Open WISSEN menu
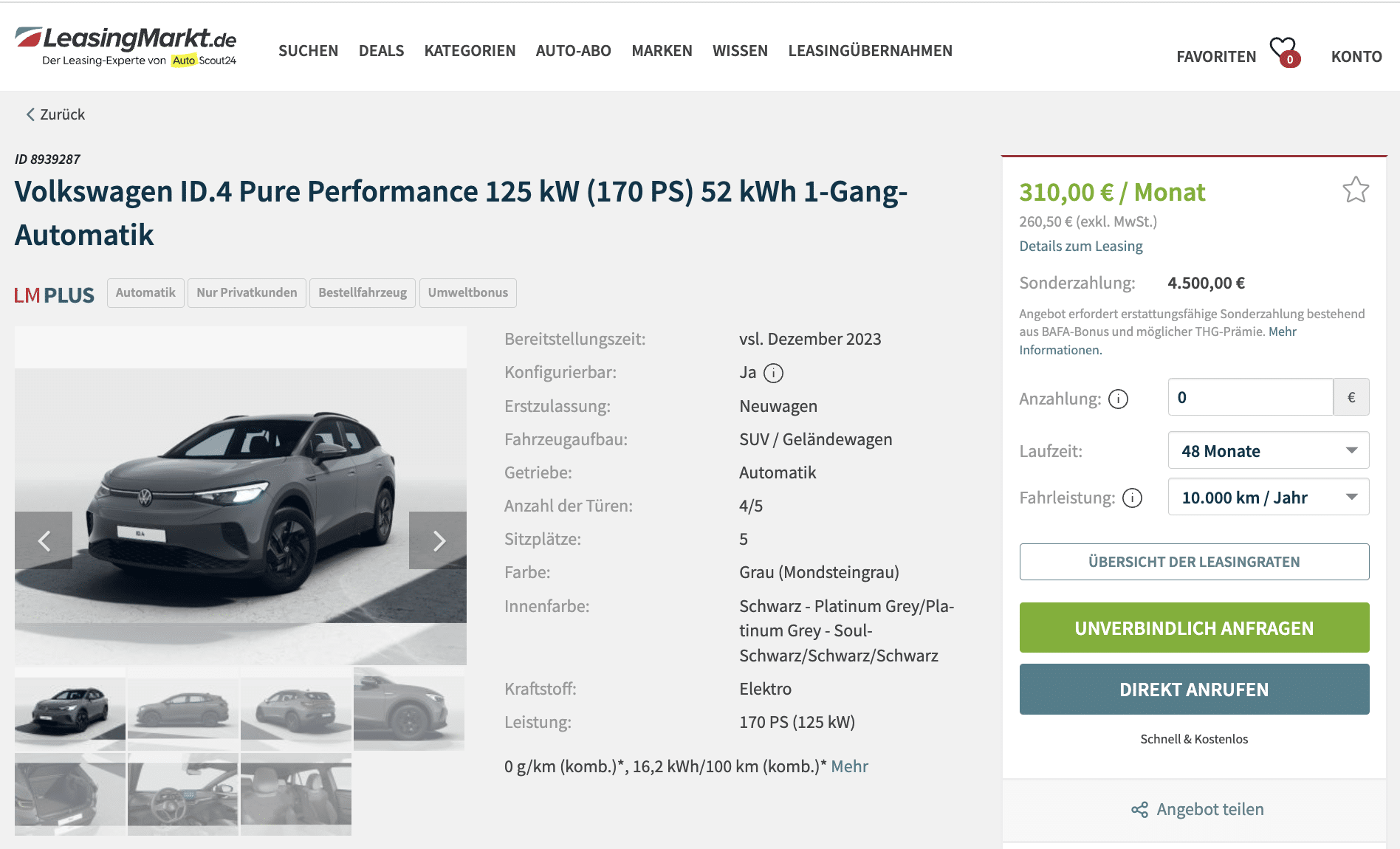The height and width of the screenshot is (849, 1400). (740, 51)
